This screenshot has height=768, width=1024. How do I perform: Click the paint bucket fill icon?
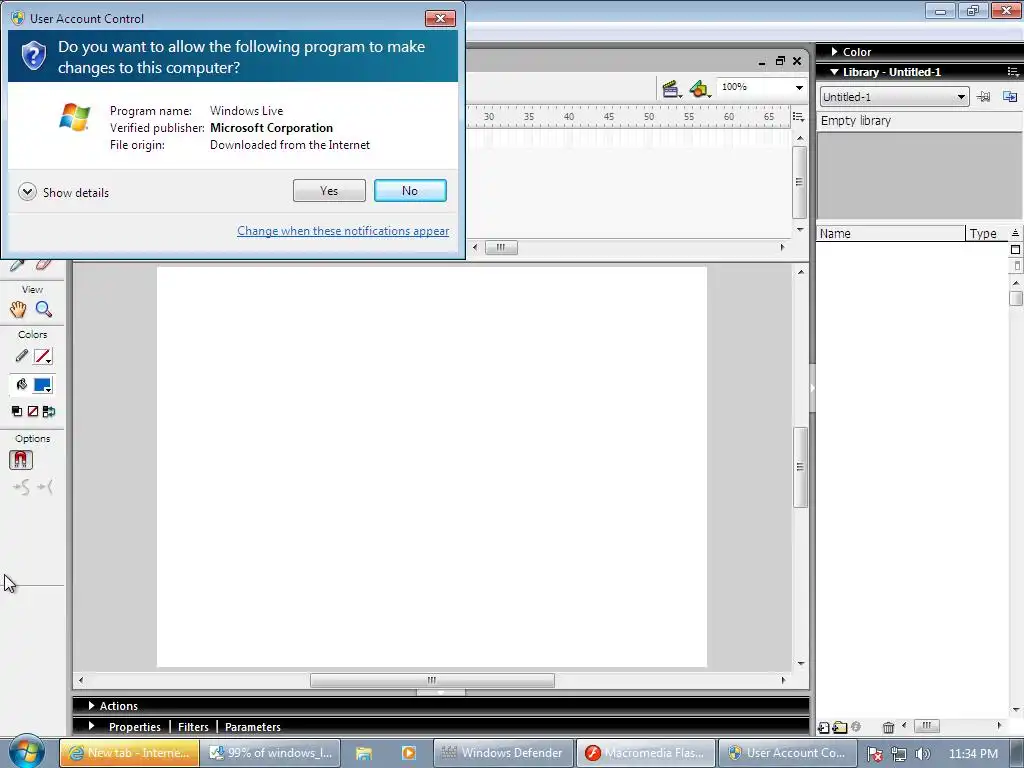click(x=22, y=385)
